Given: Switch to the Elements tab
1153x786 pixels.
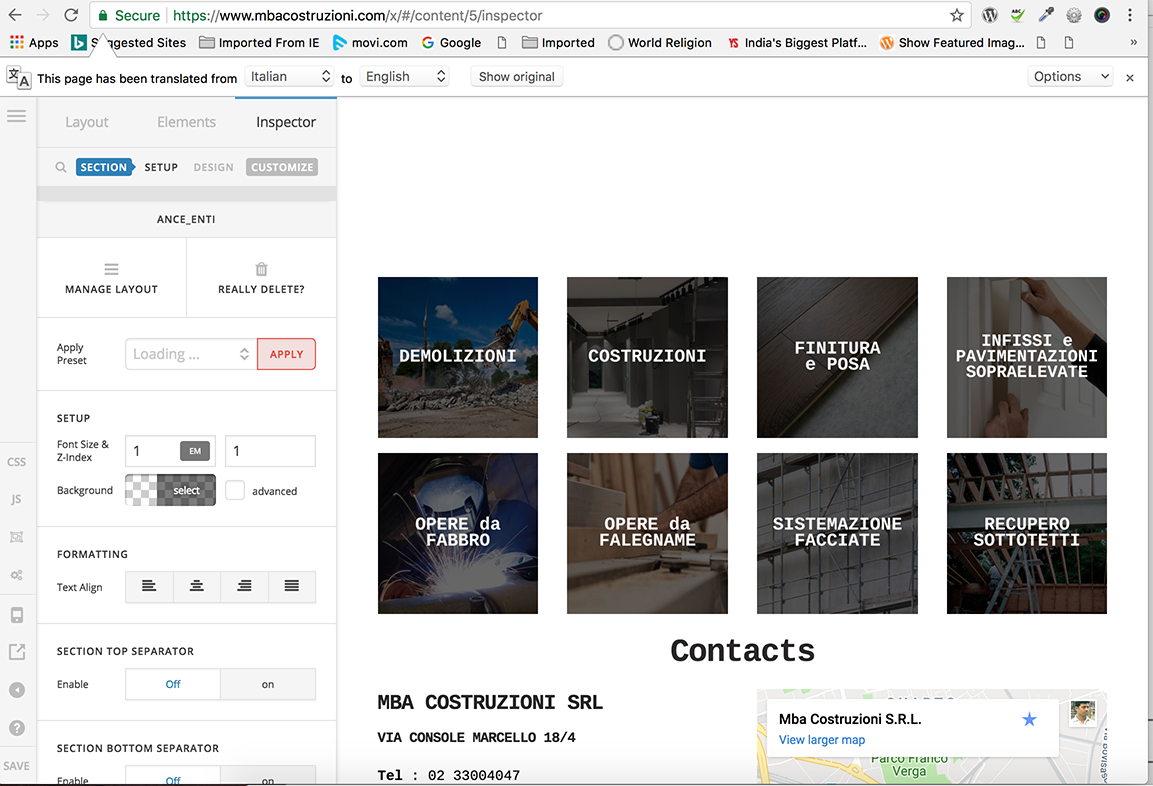Looking at the screenshot, I should click(x=186, y=122).
